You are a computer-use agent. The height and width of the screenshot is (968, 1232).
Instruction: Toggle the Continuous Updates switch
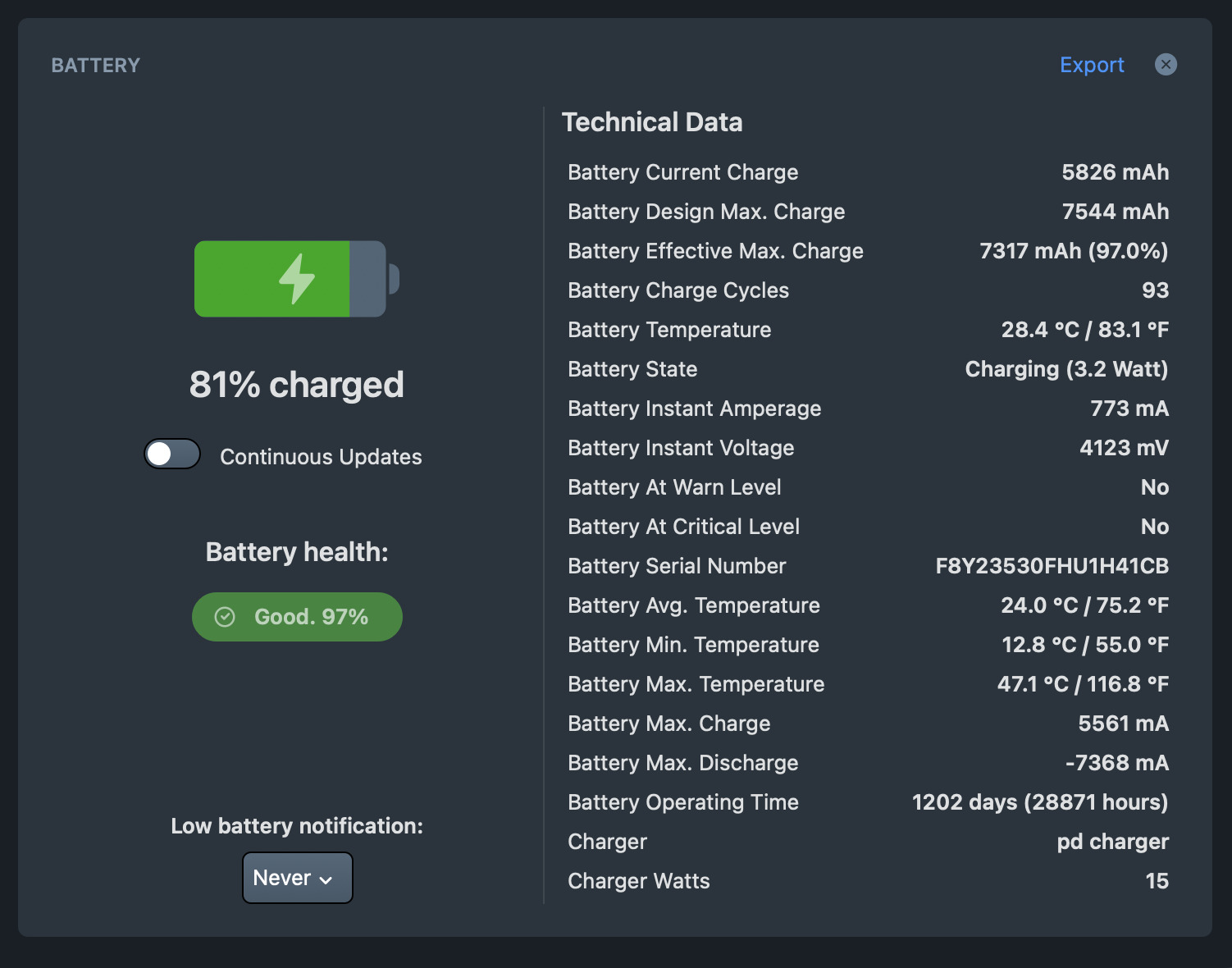[172, 454]
